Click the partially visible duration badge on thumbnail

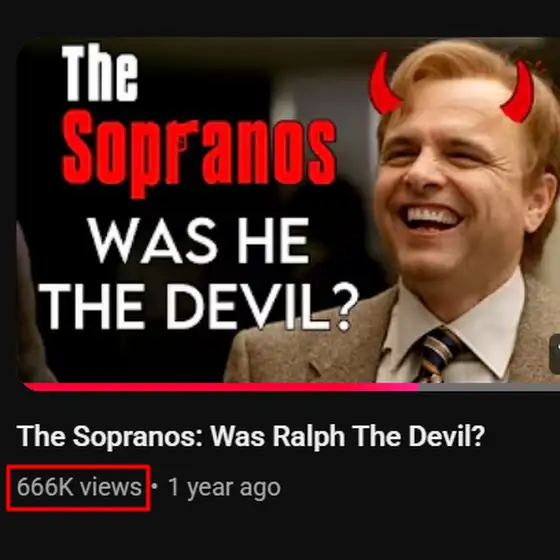point(555,354)
